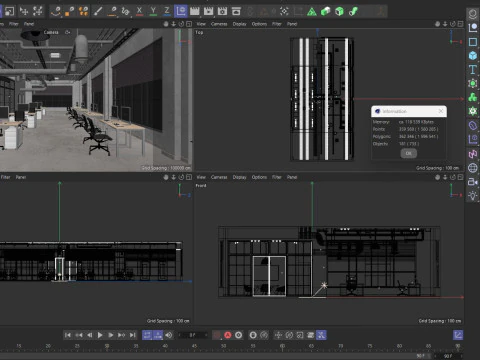Click the green brush script icon

[x=353, y=12]
